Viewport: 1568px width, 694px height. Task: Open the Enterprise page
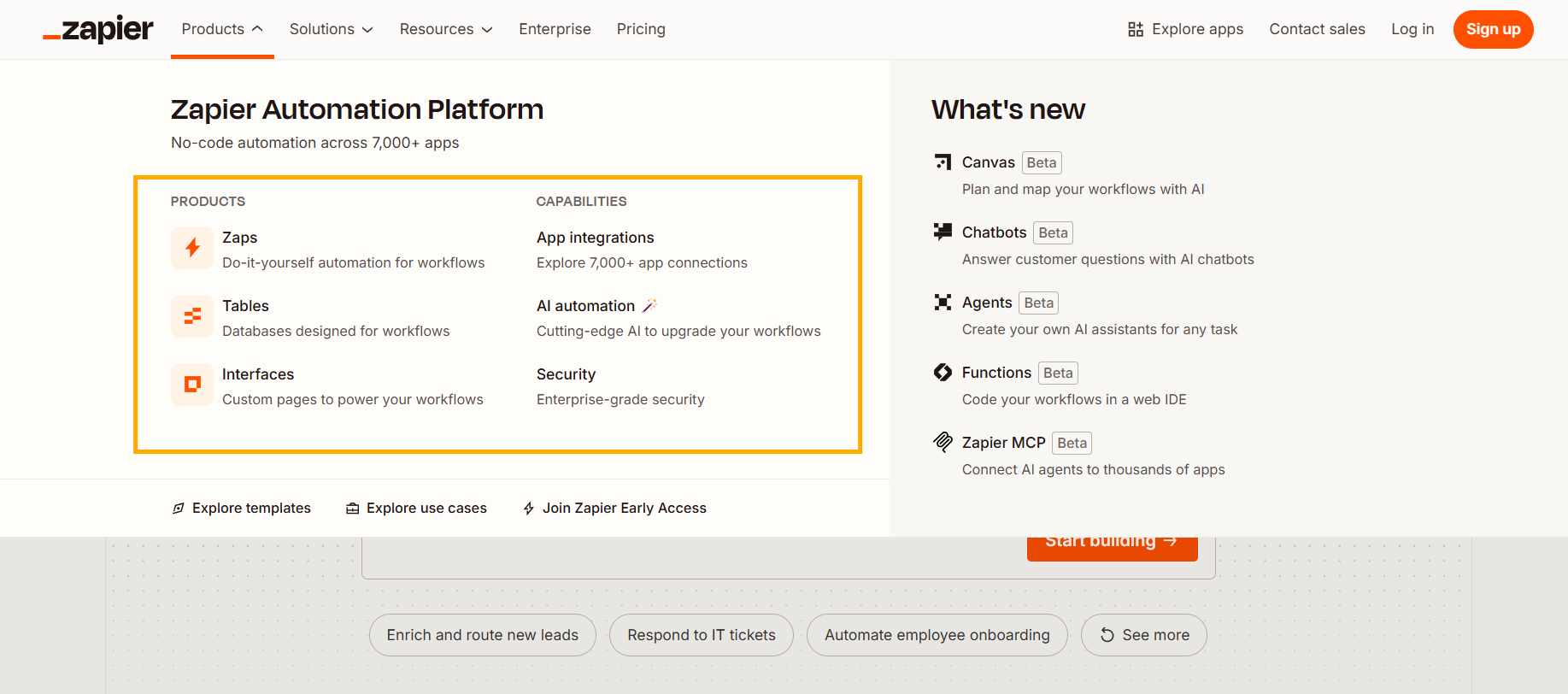pyautogui.click(x=555, y=29)
